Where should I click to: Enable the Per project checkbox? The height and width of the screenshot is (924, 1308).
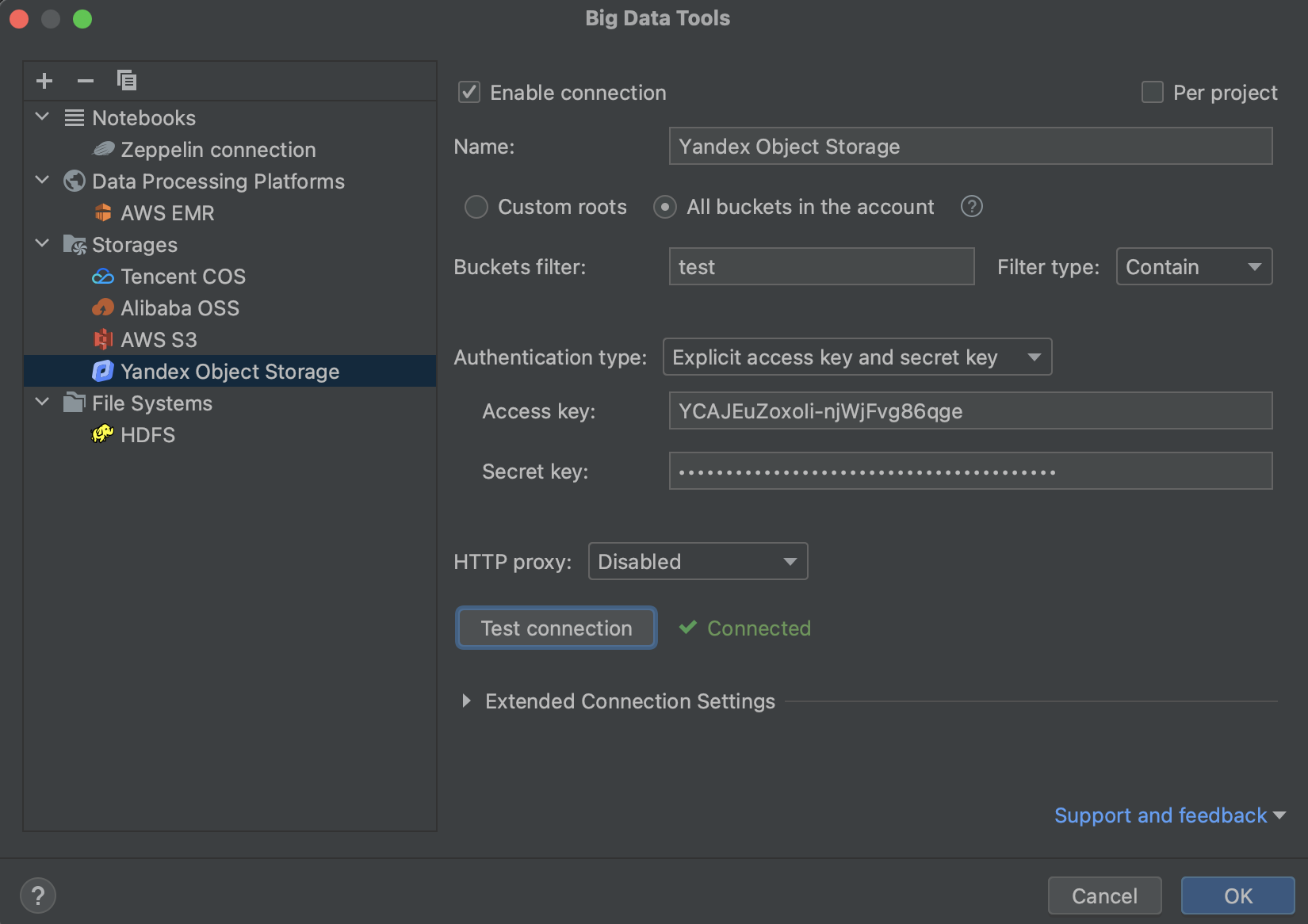click(1151, 92)
